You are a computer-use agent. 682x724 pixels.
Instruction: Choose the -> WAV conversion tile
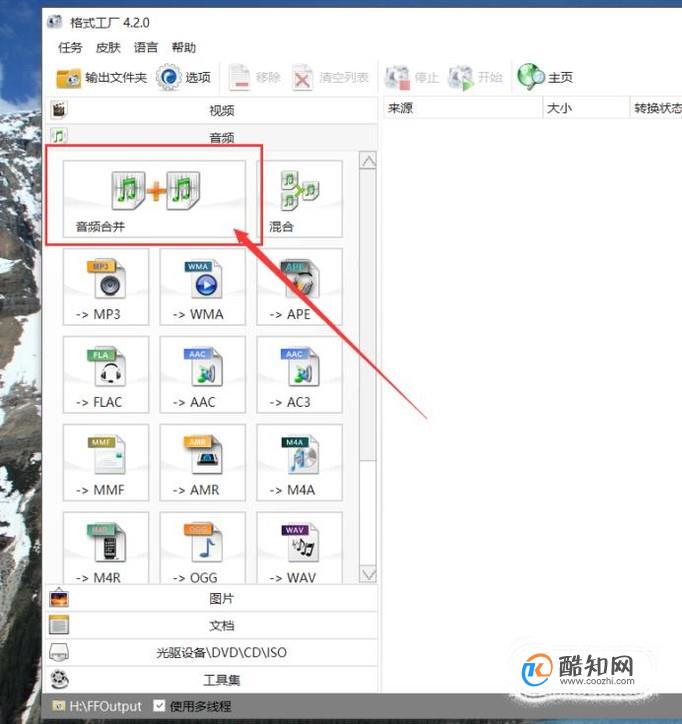pos(300,548)
